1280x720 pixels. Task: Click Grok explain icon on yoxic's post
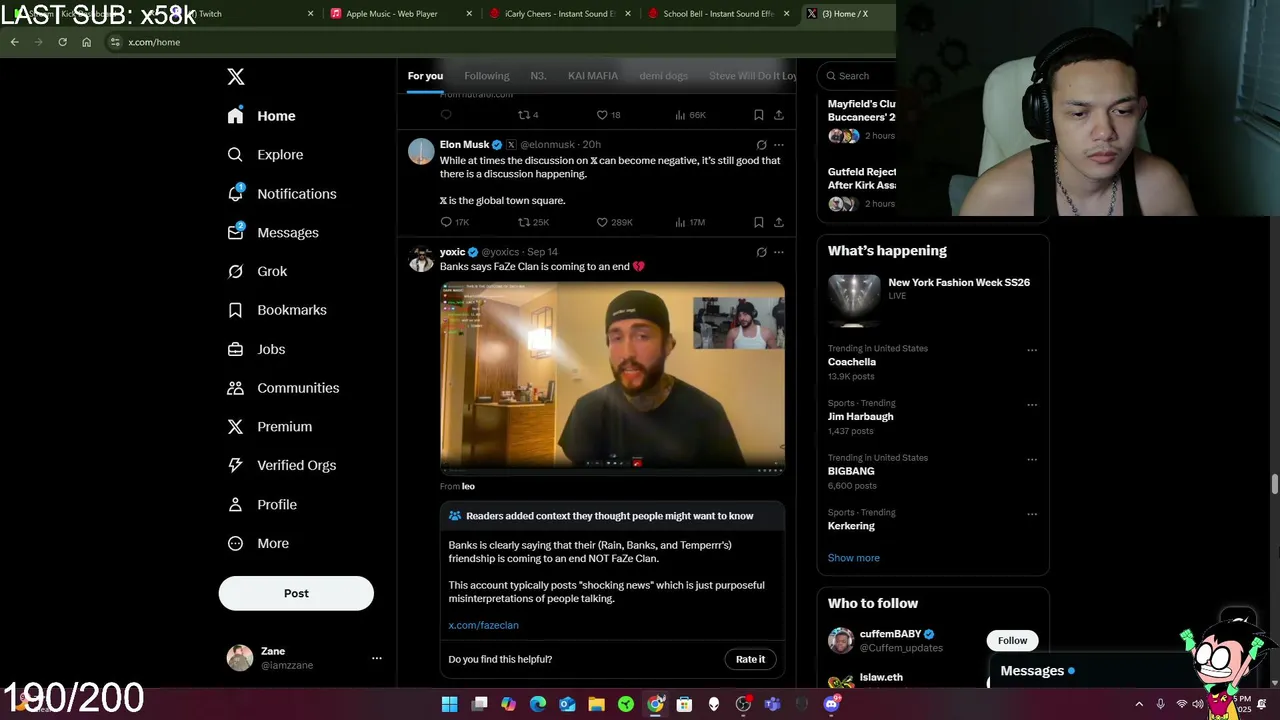click(761, 252)
